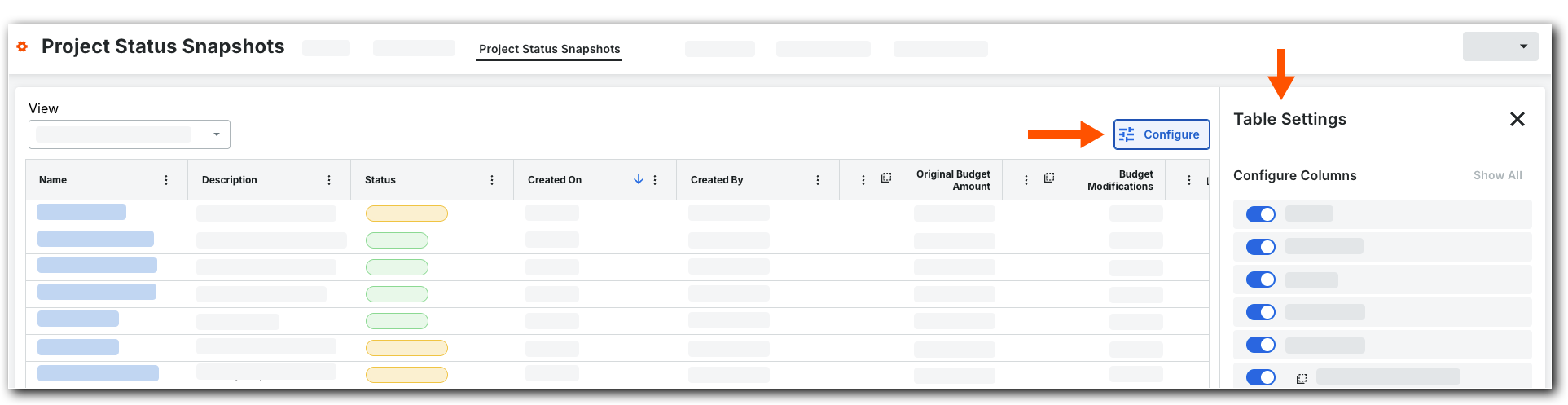Open the Name column kebab menu
This screenshot has height=405, width=1568.
[x=166, y=180]
